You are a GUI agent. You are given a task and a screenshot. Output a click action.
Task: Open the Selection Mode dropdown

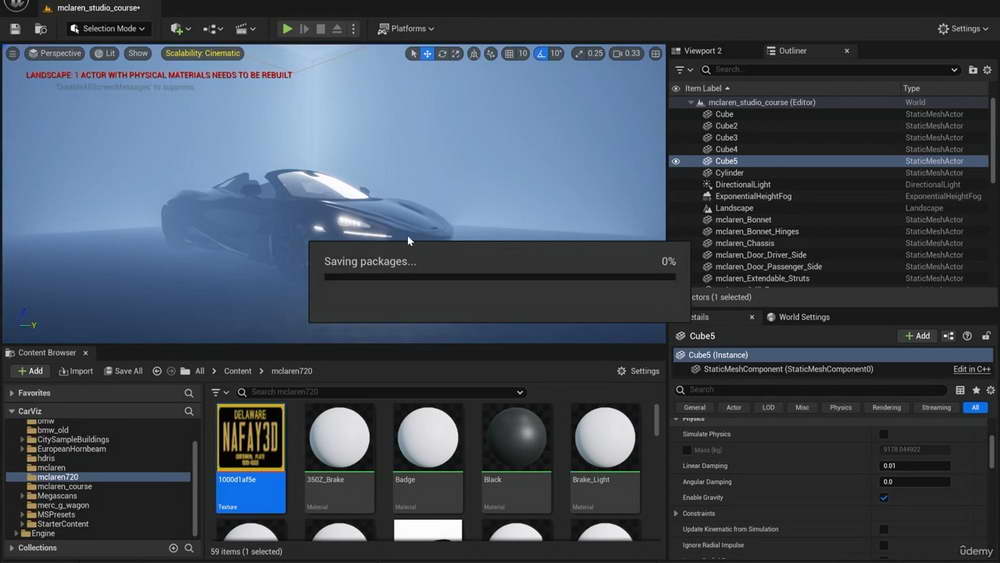pos(108,29)
